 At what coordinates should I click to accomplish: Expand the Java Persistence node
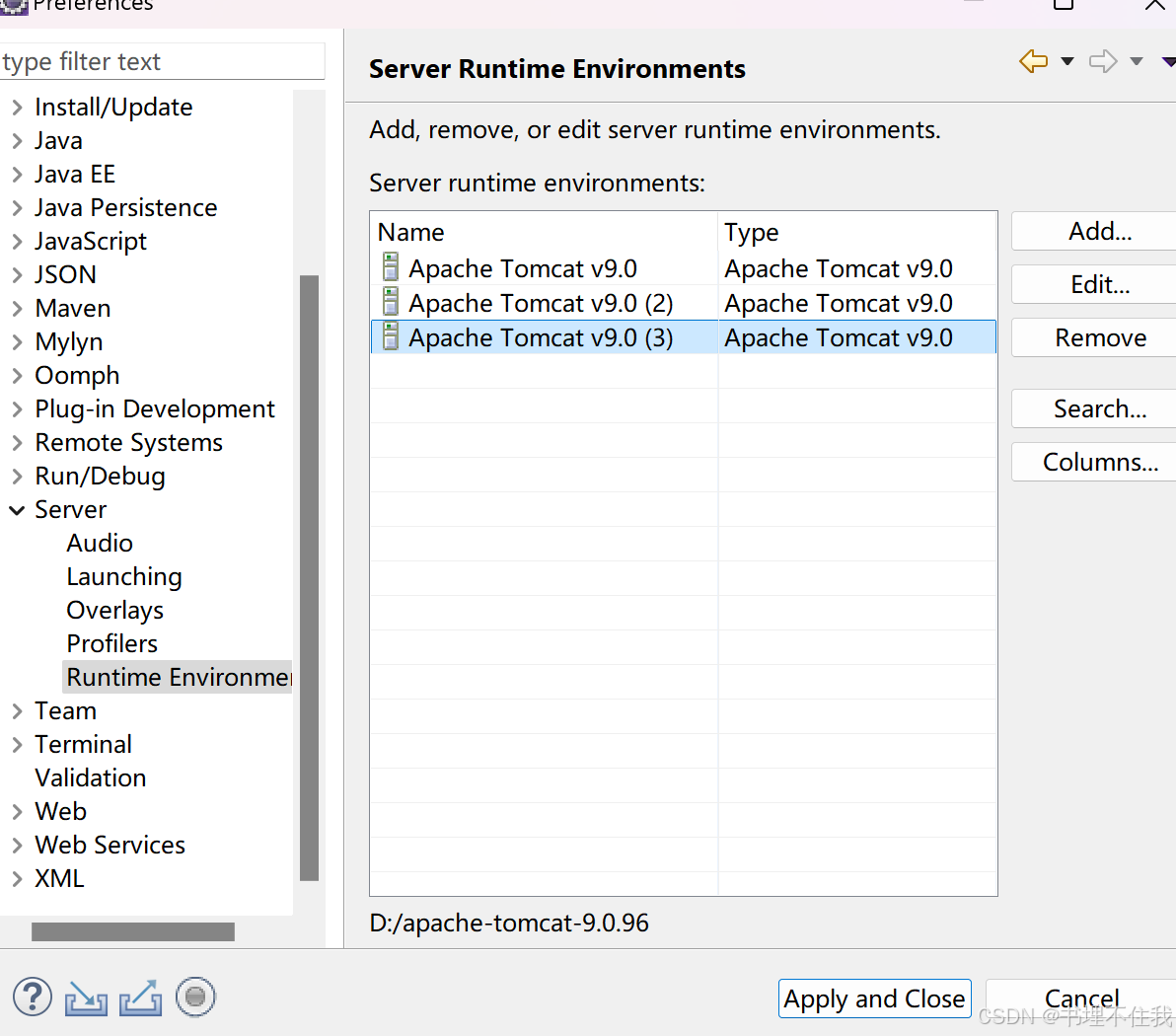tap(17, 208)
